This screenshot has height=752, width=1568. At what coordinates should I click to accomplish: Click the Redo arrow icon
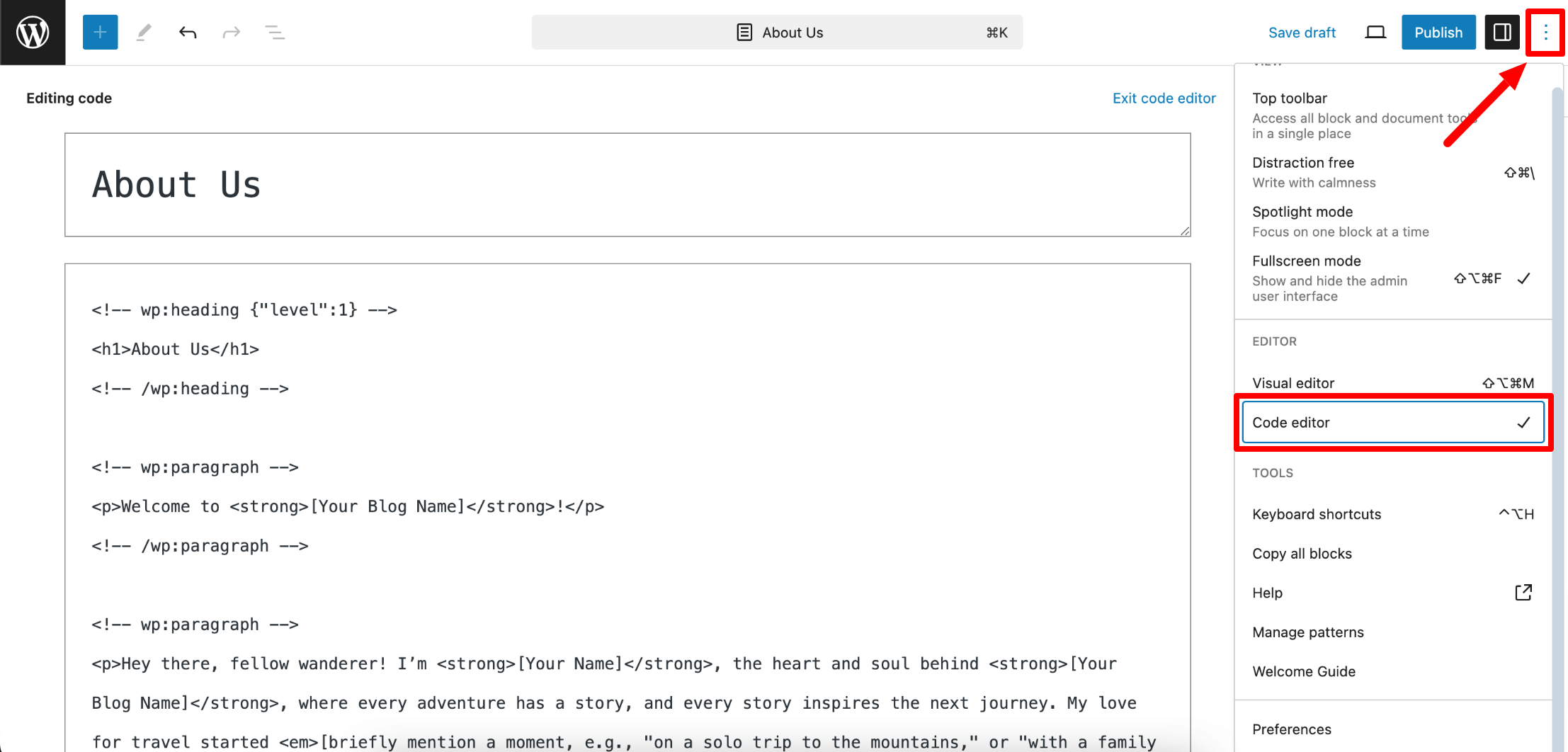pyautogui.click(x=232, y=32)
